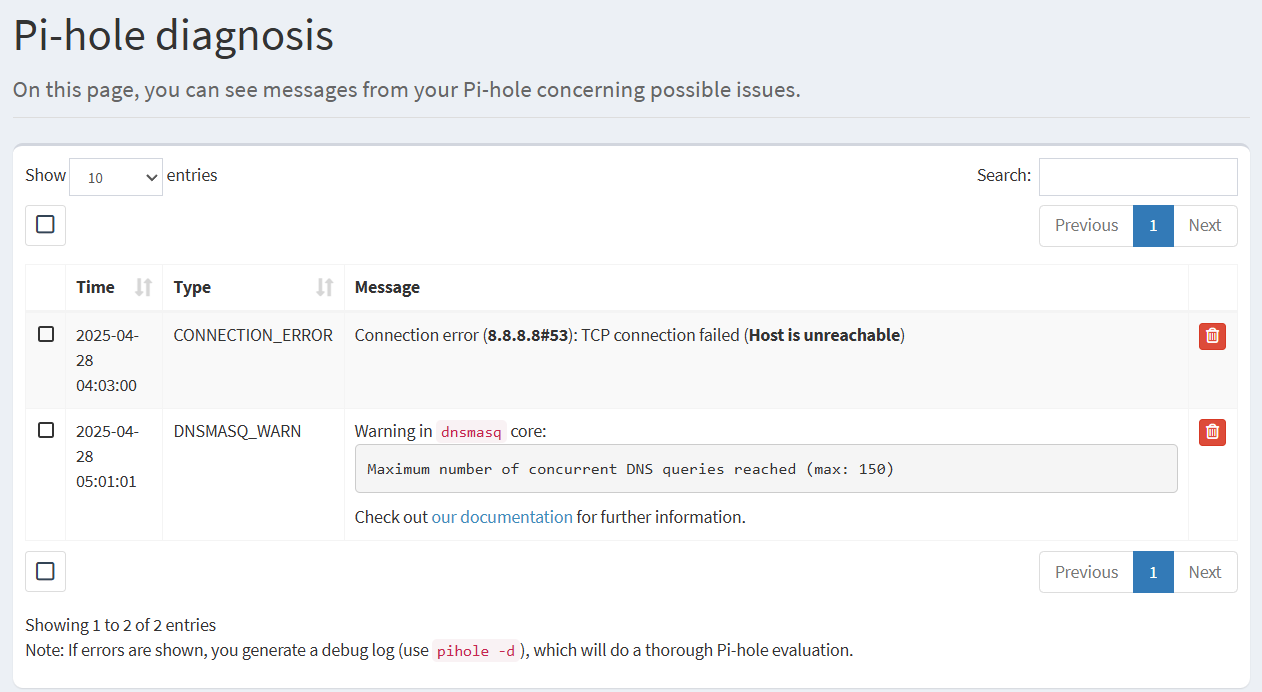Click the dnsmasq warning message code box

[x=765, y=469]
